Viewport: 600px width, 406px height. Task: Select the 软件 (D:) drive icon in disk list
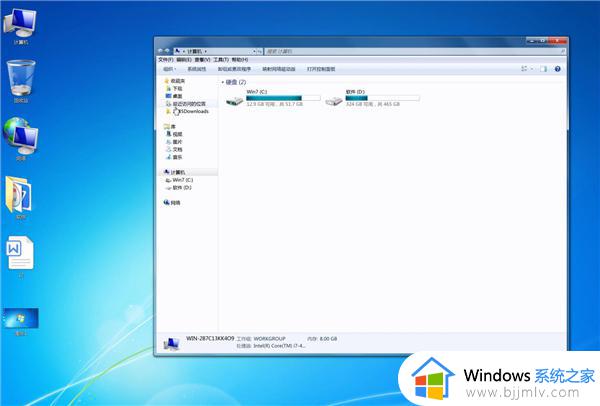(334, 101)
